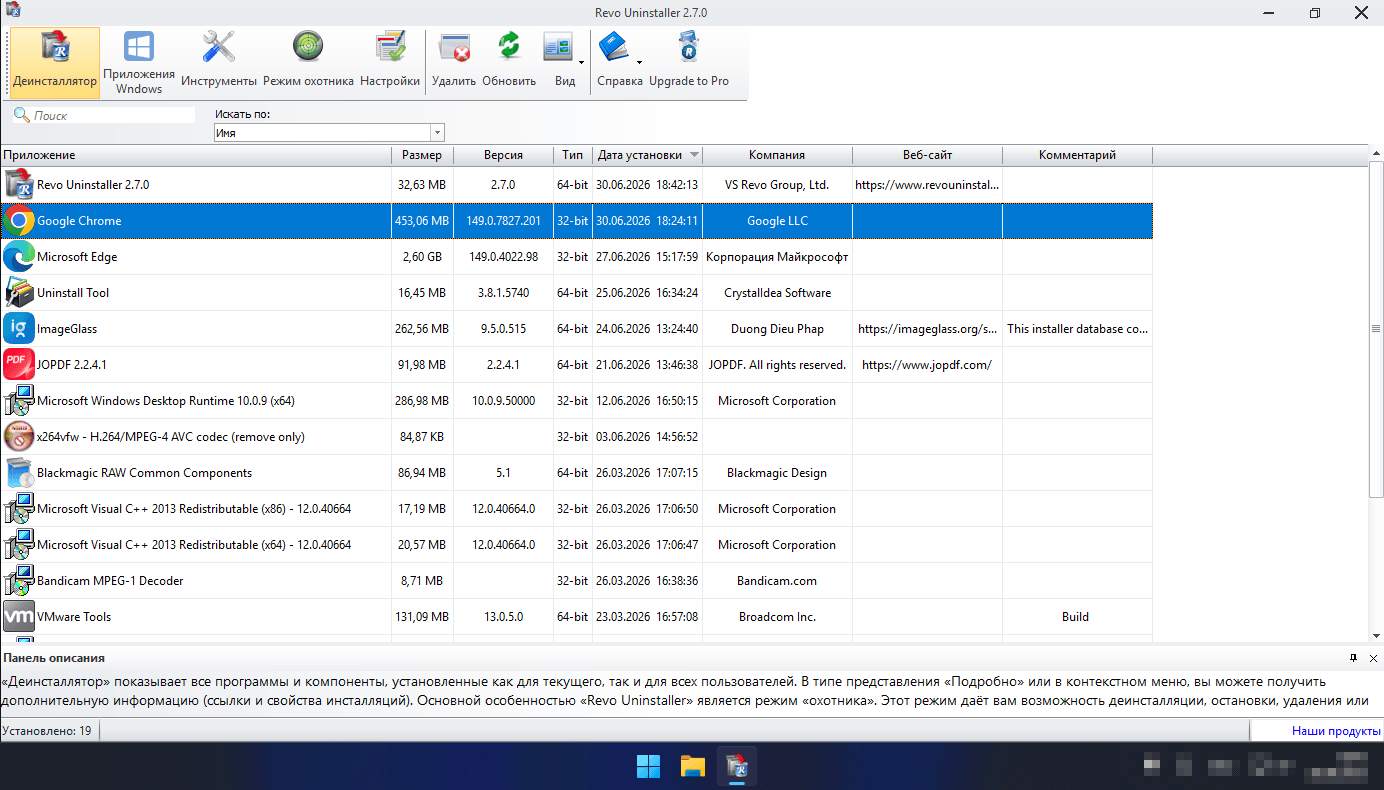
Task: Open File Explorer from the taskbar
Action: point(693,767)
